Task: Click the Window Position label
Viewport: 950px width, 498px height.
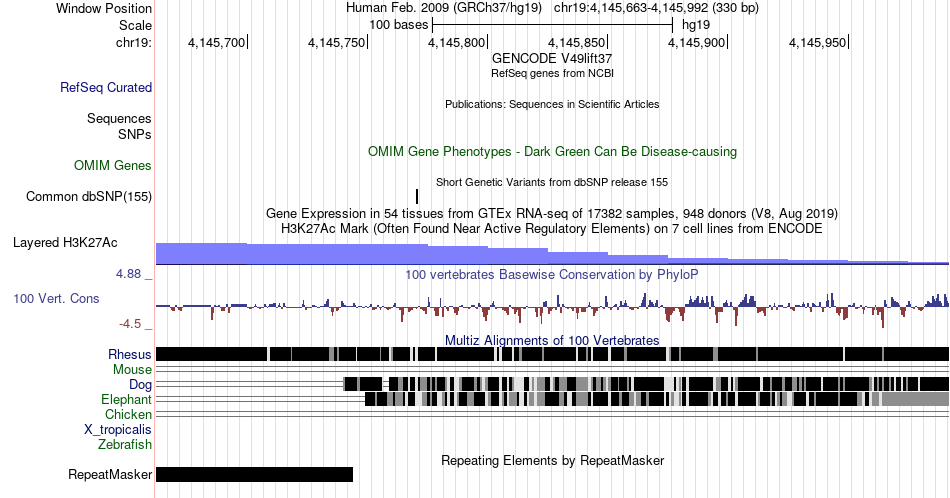Action: 104,8
